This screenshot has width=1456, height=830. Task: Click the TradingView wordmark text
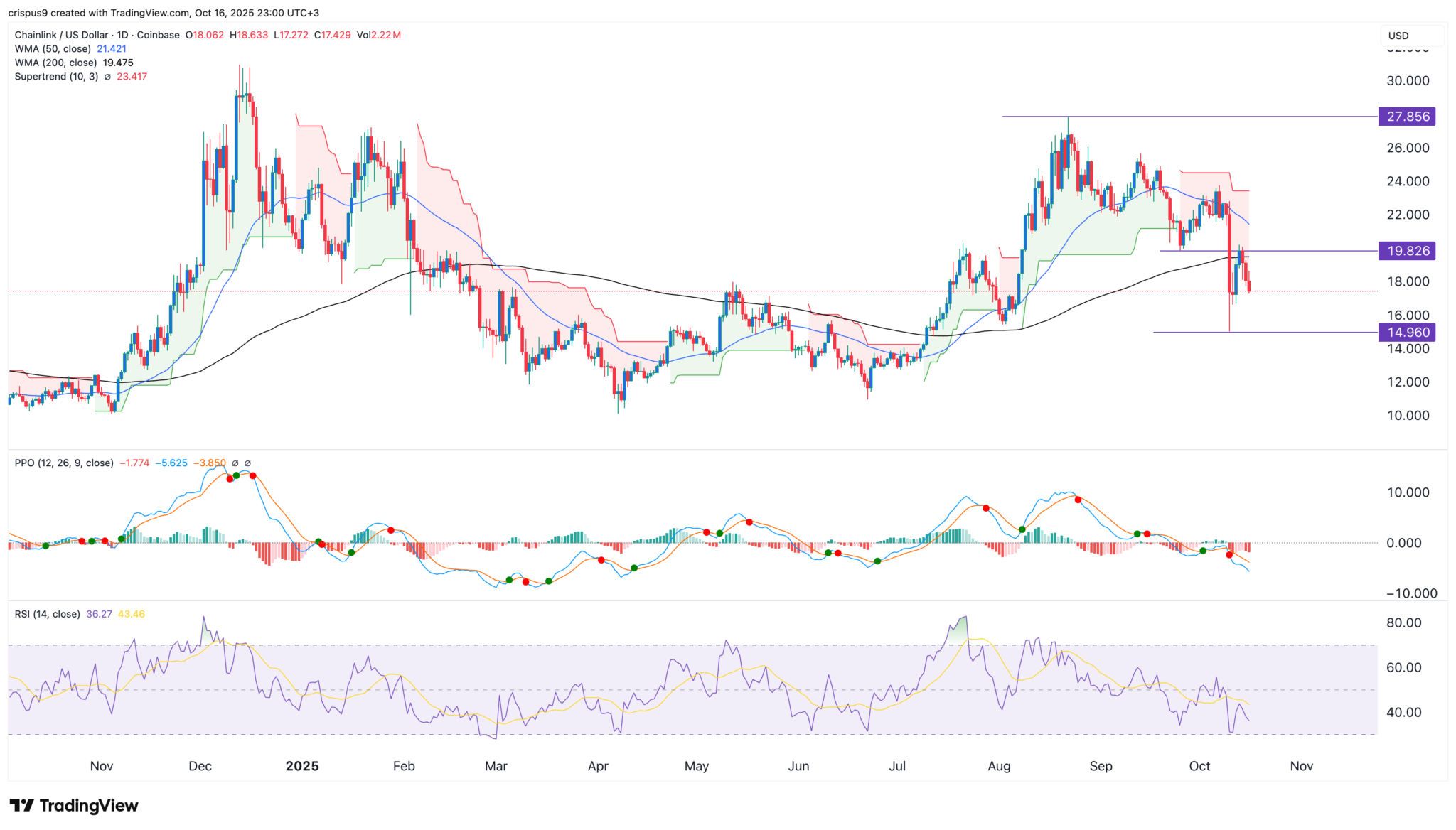pos(89,805)
